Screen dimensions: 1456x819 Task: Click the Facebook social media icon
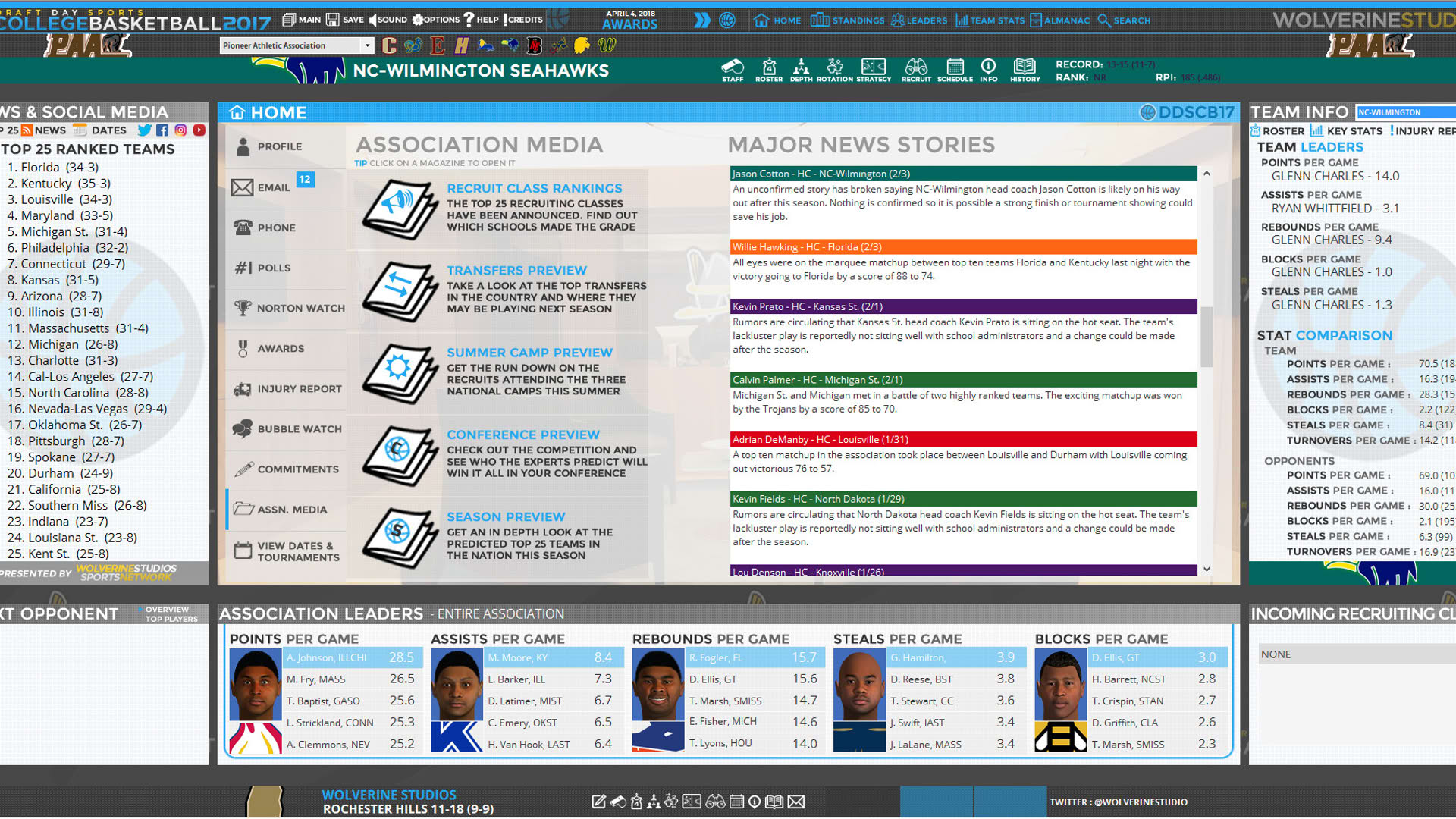pos(162,130)
